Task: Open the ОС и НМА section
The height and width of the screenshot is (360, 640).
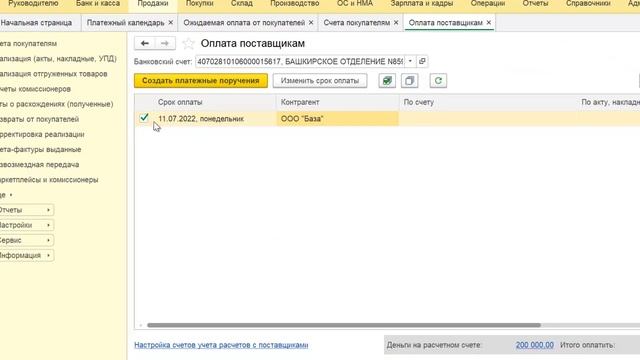Action: tap(355, 4)
